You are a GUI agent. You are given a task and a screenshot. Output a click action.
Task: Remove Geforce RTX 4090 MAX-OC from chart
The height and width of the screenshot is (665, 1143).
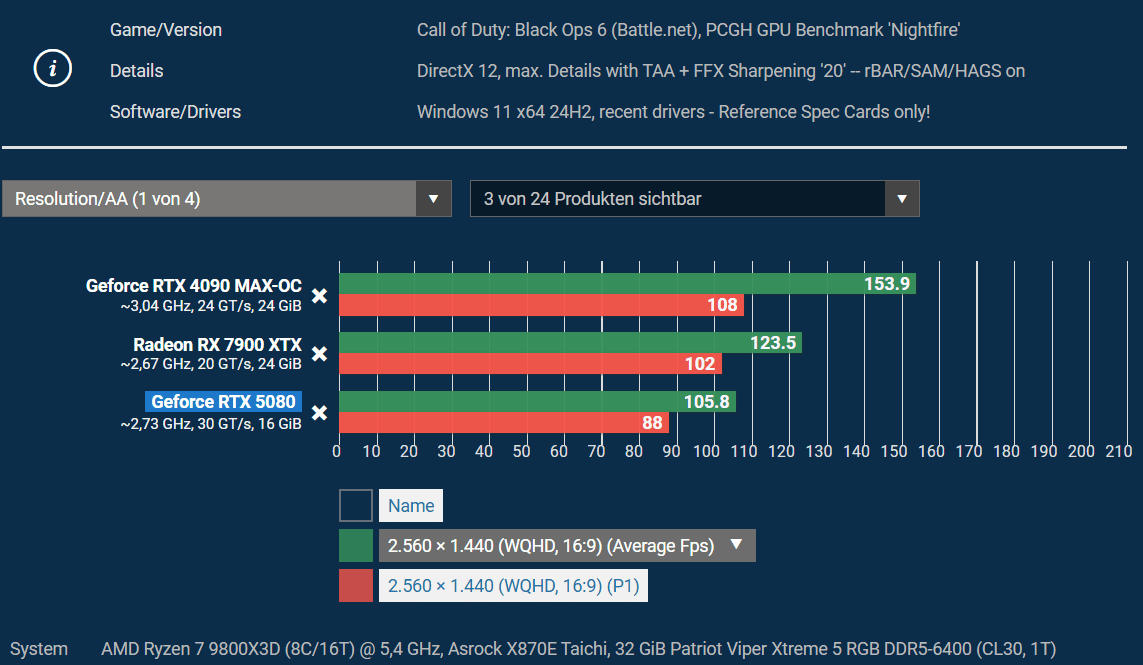click(319, 295)
